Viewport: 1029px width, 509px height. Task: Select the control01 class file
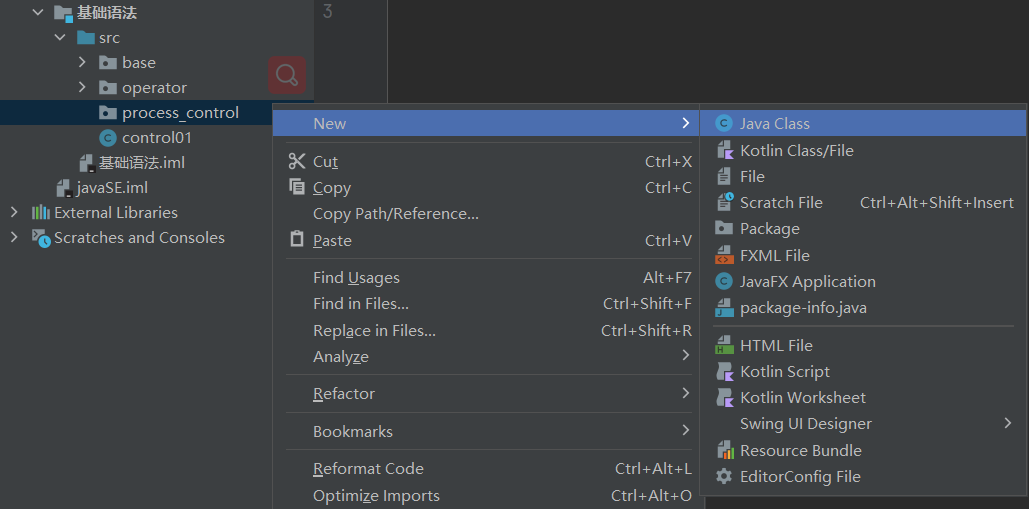[x=156, y=138]
